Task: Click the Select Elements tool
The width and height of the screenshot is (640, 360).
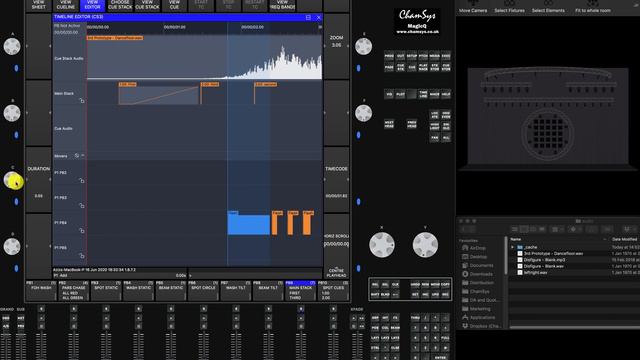Action: coord(548,7)
